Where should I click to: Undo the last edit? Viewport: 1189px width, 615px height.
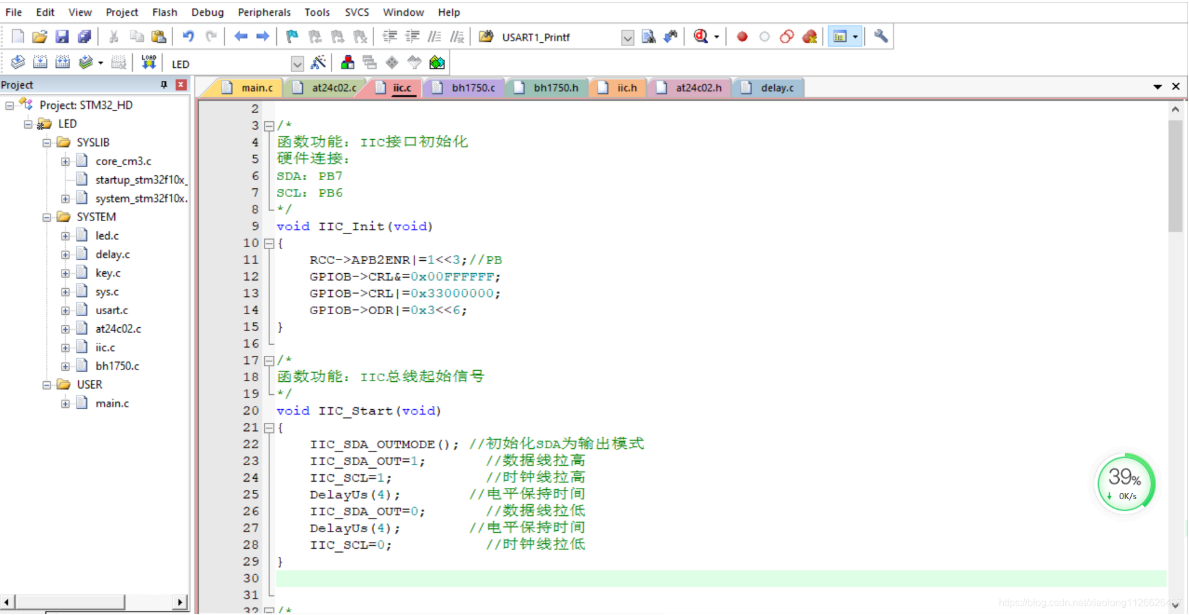pyautogui.click(x=189, y=36)
